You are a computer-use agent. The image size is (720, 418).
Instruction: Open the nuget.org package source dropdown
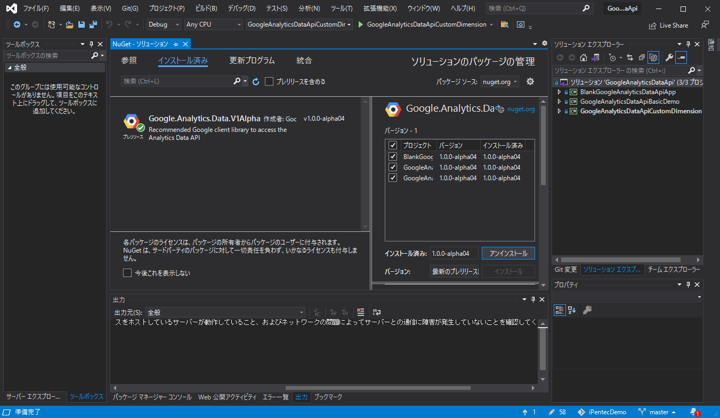[x=500, y=82]
